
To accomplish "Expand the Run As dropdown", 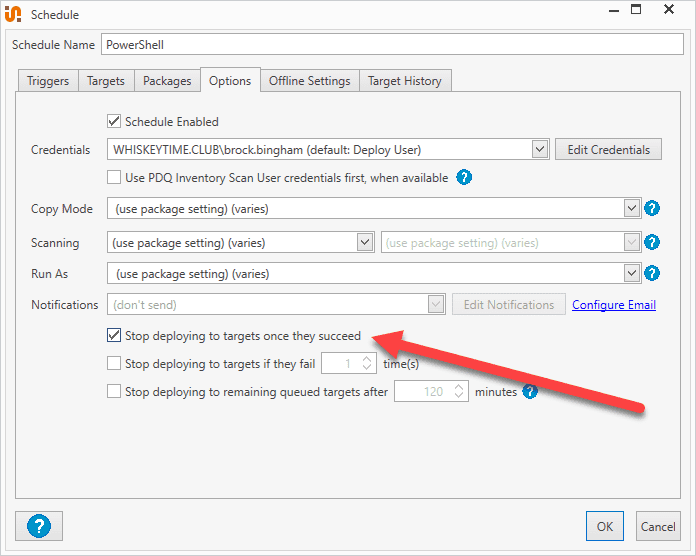I will (x=632, y=273).
